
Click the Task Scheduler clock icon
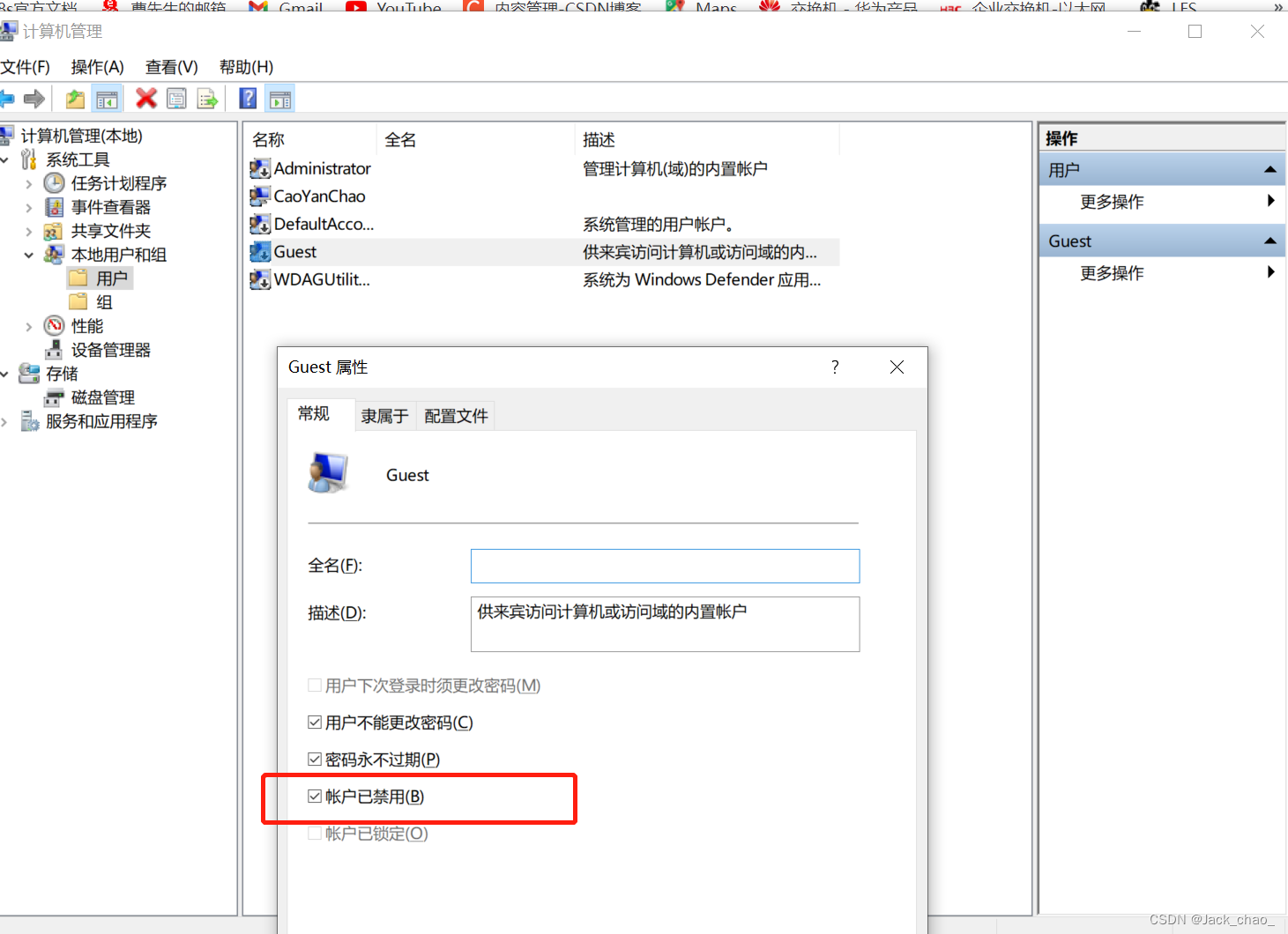[x=55, y=183]
